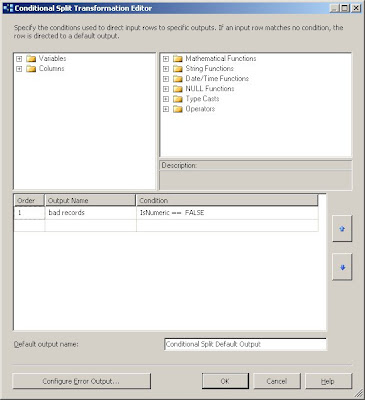Screen dimensions: 365x400
Task: Select Type Casts label
Action: [x=202, y=99]
